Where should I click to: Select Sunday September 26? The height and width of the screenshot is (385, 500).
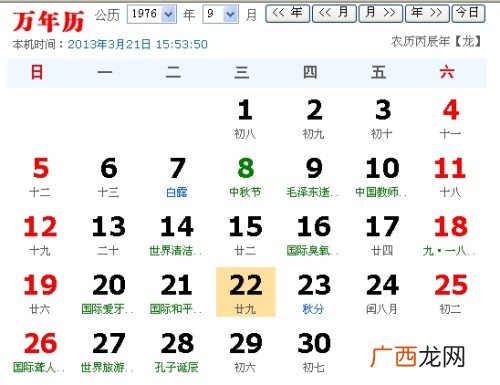(40, 352)
